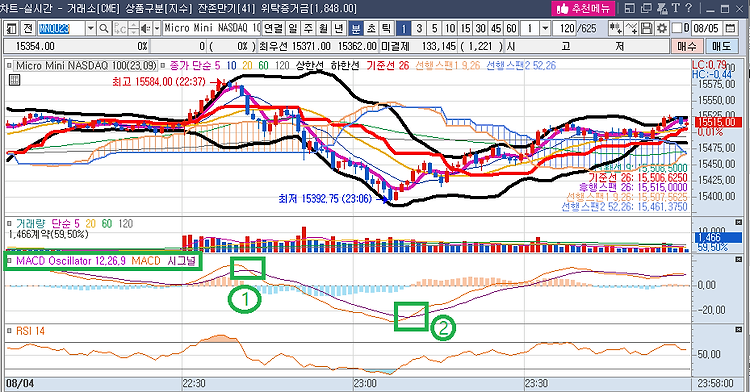Open chart settings gear icon
Image resolution: width=750 pixels, height=392 pixels.
click(x=662, y=29)
